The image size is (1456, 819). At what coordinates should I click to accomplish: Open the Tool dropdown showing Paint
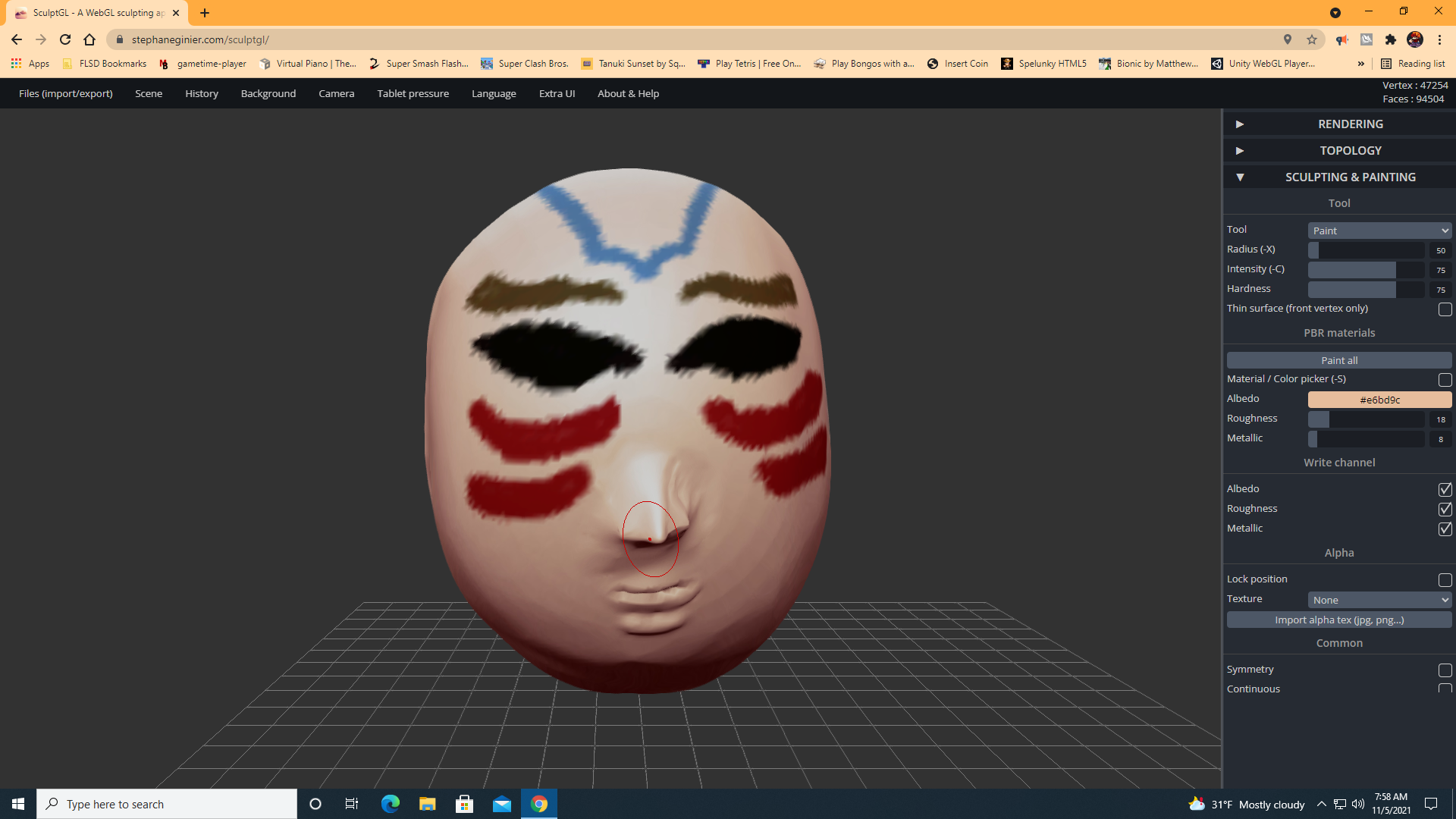click(1379, 230)
